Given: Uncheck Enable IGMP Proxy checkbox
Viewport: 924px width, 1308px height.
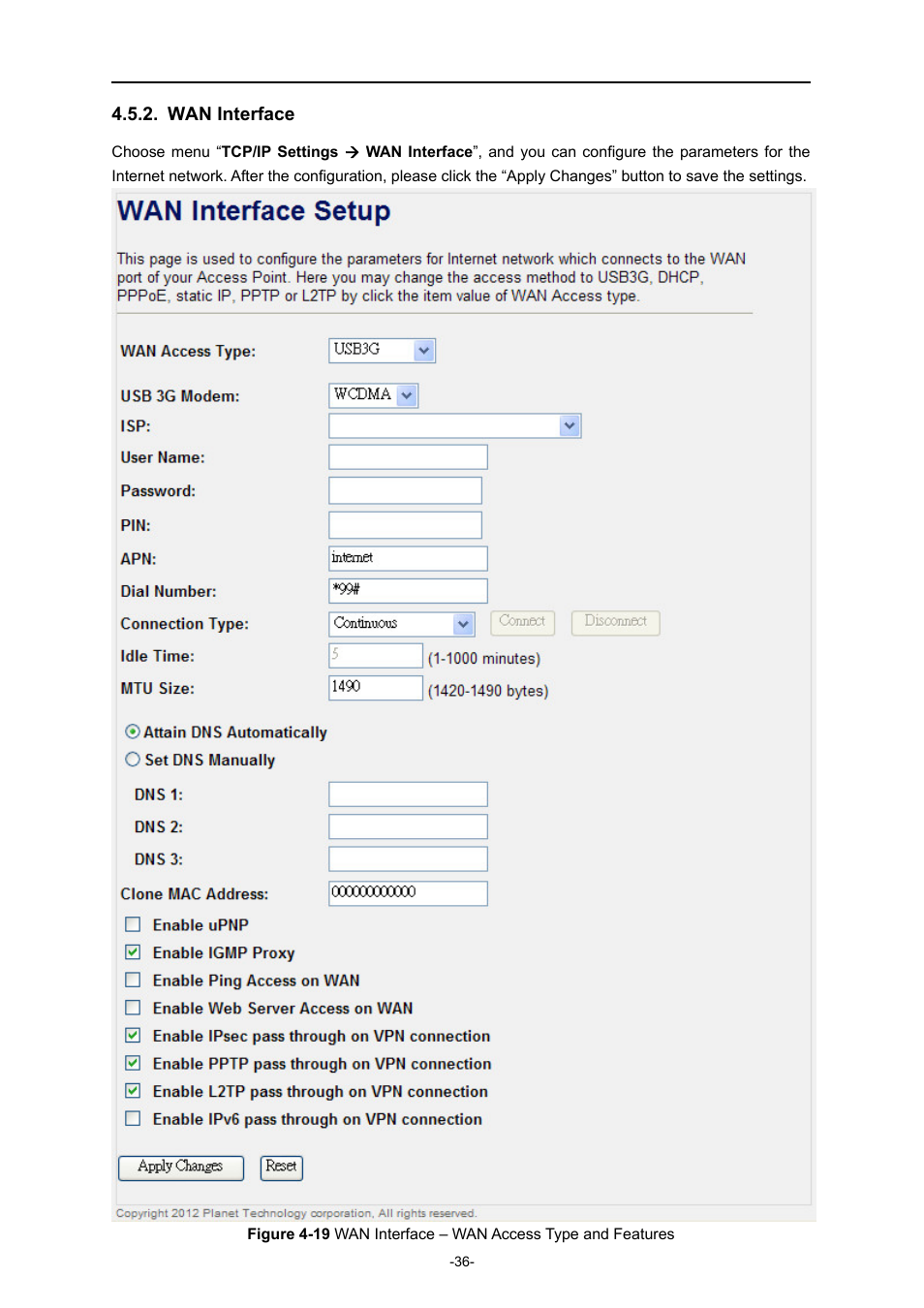Looking at the screenshot, I should coord(133,952).
